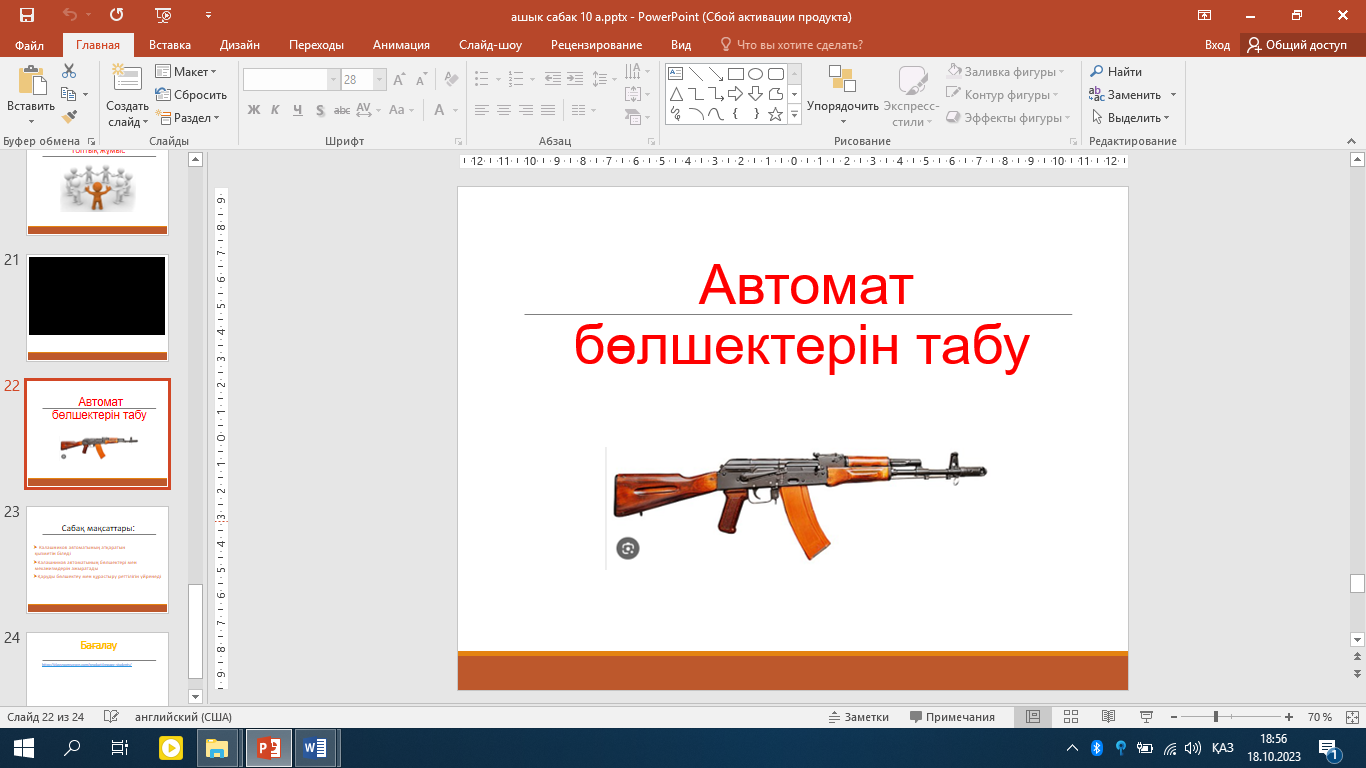This screenshot has height=768, width=1366.
Task: Open the Change Case (Aa) dropdown
Action: coord(400,110)
